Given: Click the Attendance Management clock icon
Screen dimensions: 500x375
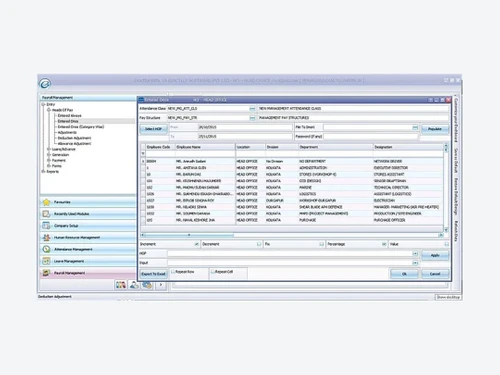Looking at the screenshot, I should 46,249.
